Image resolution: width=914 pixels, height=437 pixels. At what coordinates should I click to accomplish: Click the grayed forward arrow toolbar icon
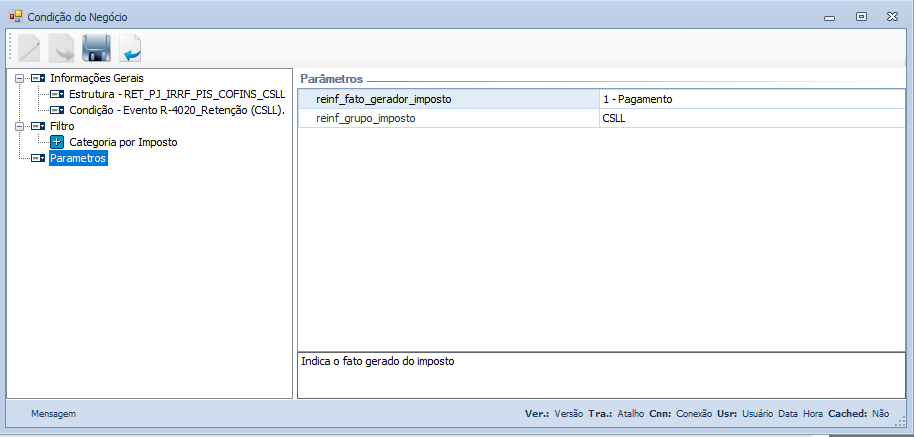coord(62,48)
